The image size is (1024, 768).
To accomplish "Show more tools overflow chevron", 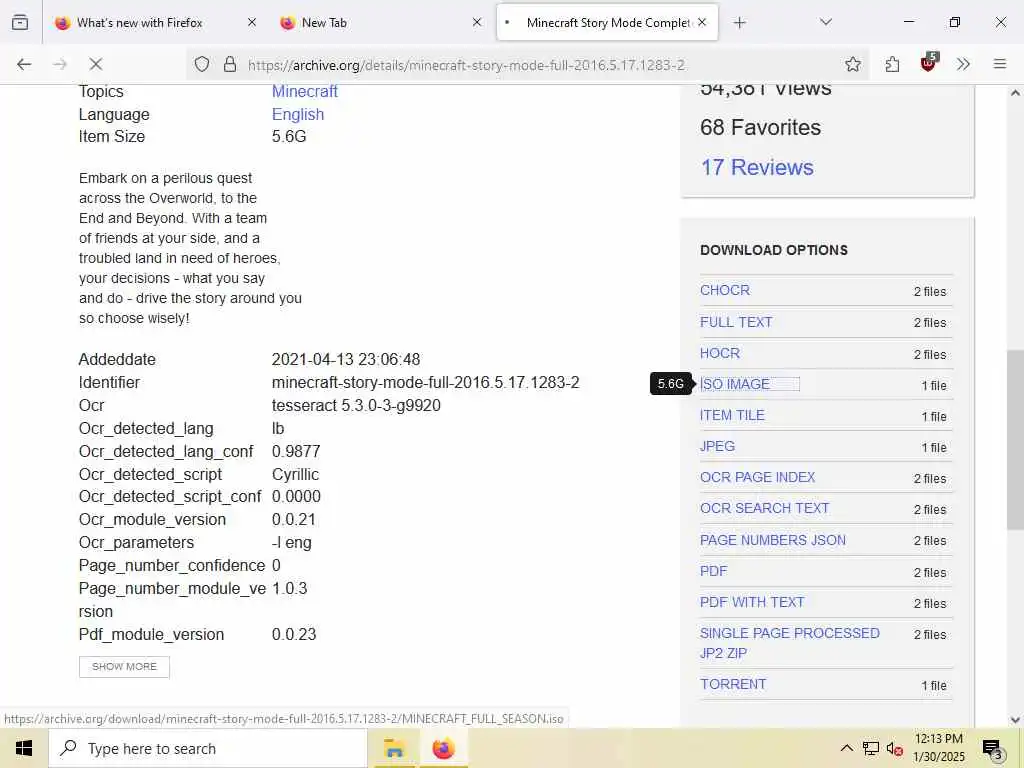I will 963,64.
